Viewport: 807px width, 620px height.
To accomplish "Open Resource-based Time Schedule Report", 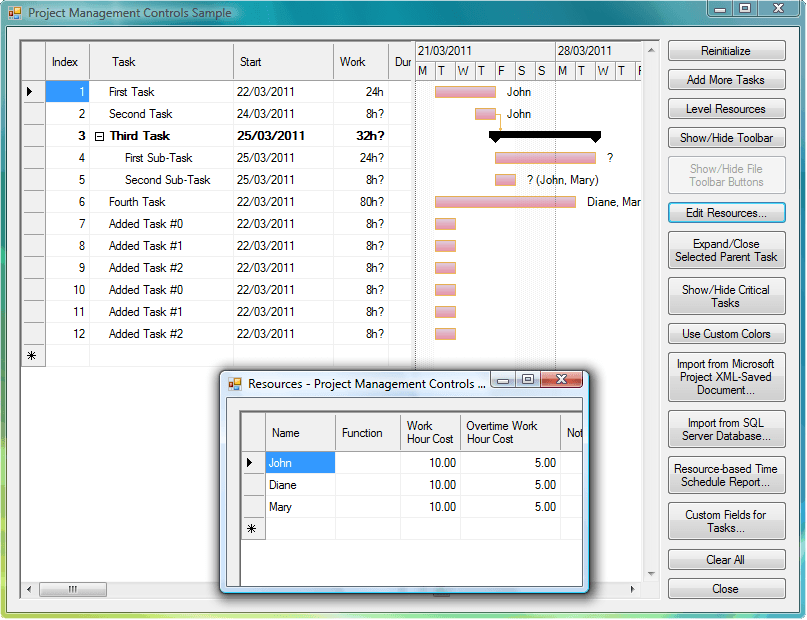I will click(x=726, y=475).
